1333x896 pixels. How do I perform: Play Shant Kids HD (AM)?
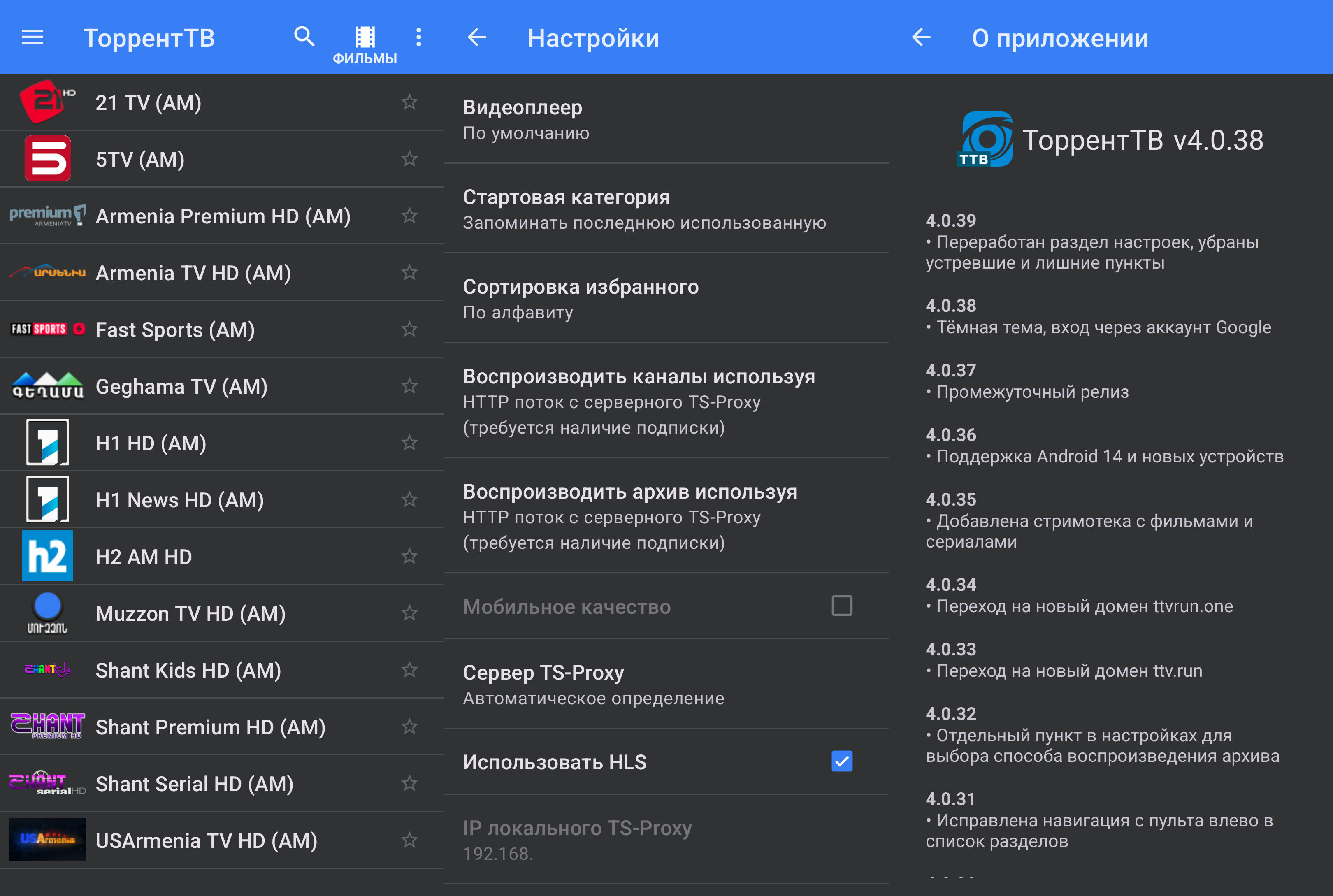point(222,670)
